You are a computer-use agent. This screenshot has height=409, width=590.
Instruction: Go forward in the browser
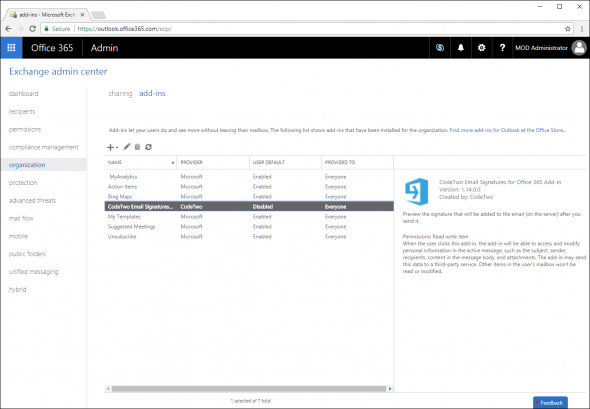click(20, 29)
